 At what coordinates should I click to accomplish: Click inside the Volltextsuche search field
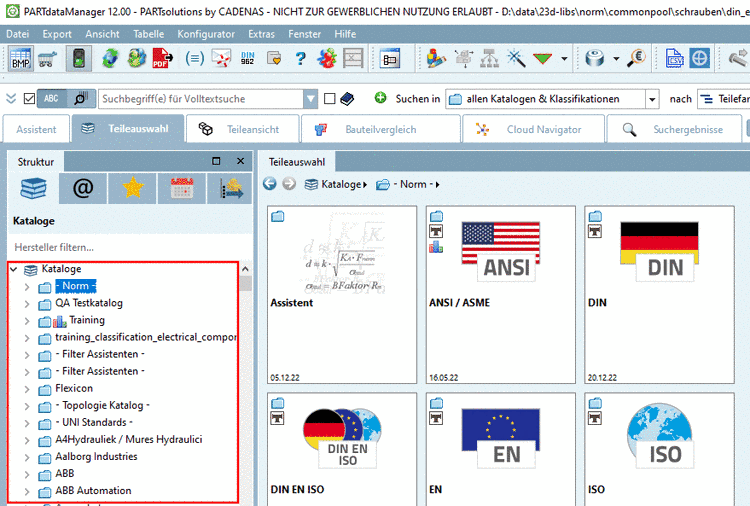201,99
